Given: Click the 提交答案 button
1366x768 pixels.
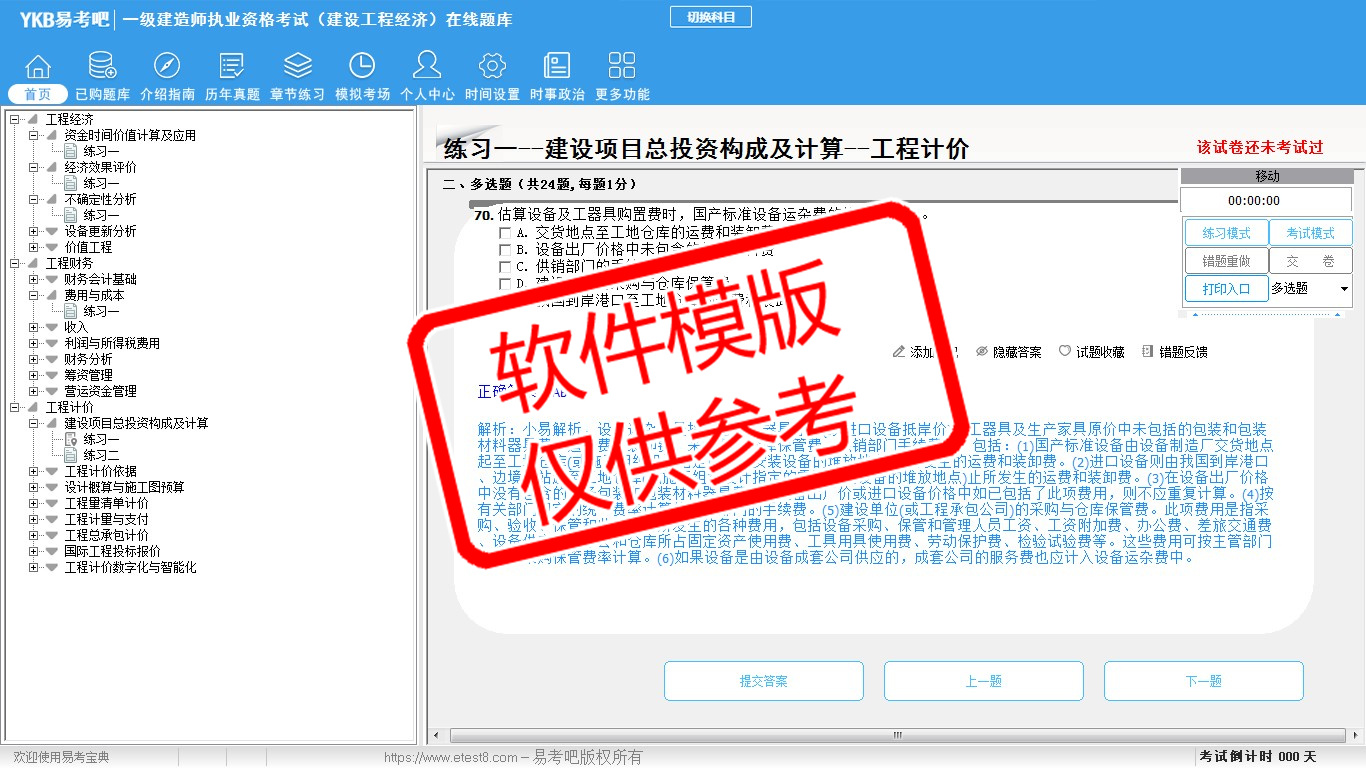Looking at the screenshot, I should (764, 681).
